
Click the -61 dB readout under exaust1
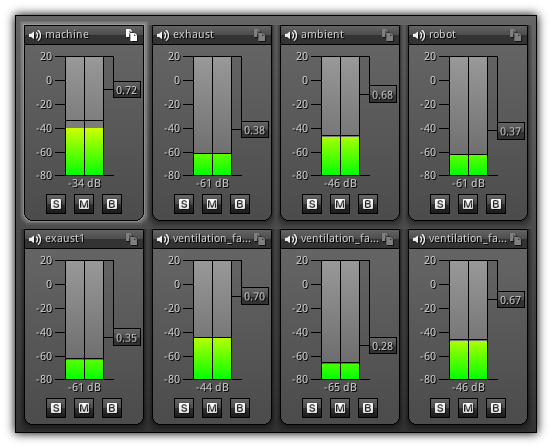coord(84,387)
